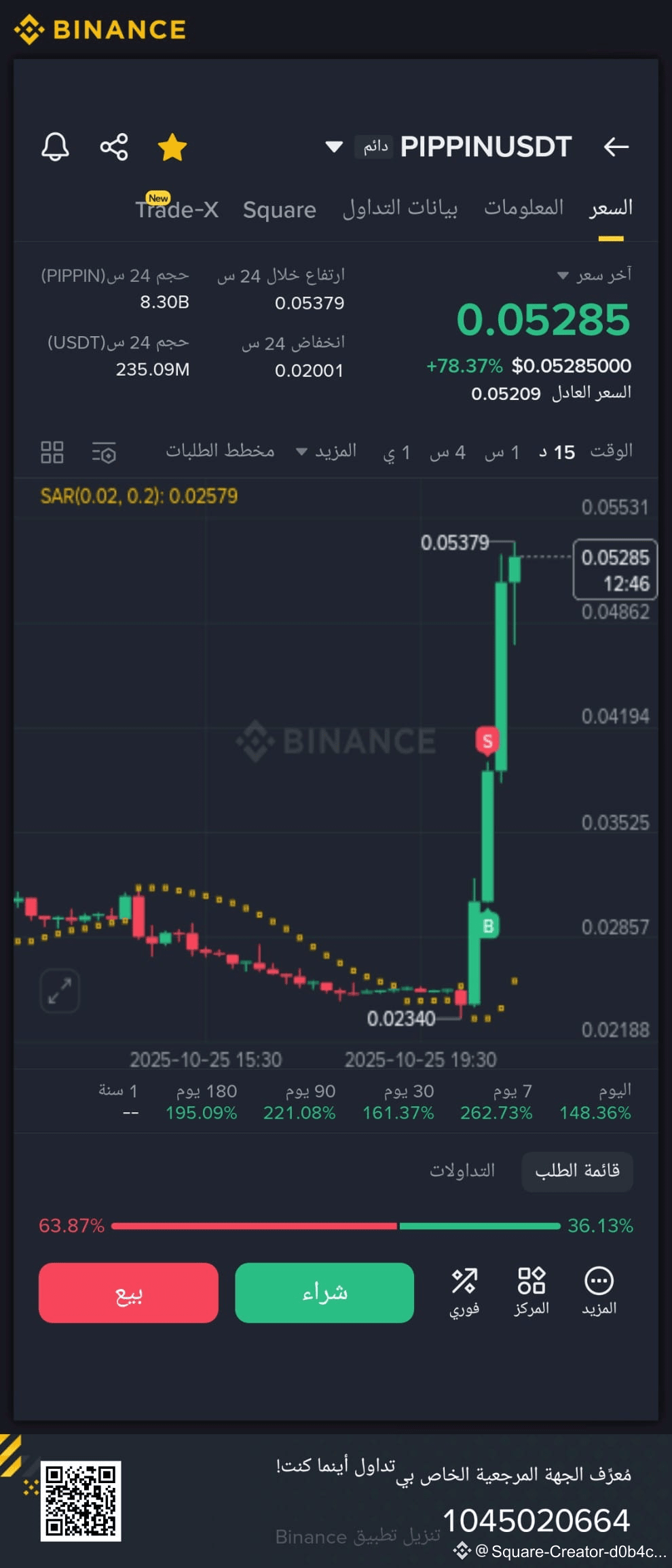Click the large price 0.05285
Viewport: 672px width, 1568px height.
coord(543,319)
